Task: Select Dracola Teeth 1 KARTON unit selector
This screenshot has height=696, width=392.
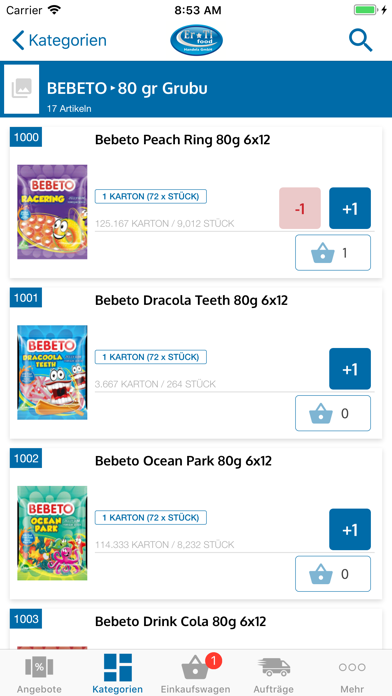Action: point(151,357)
